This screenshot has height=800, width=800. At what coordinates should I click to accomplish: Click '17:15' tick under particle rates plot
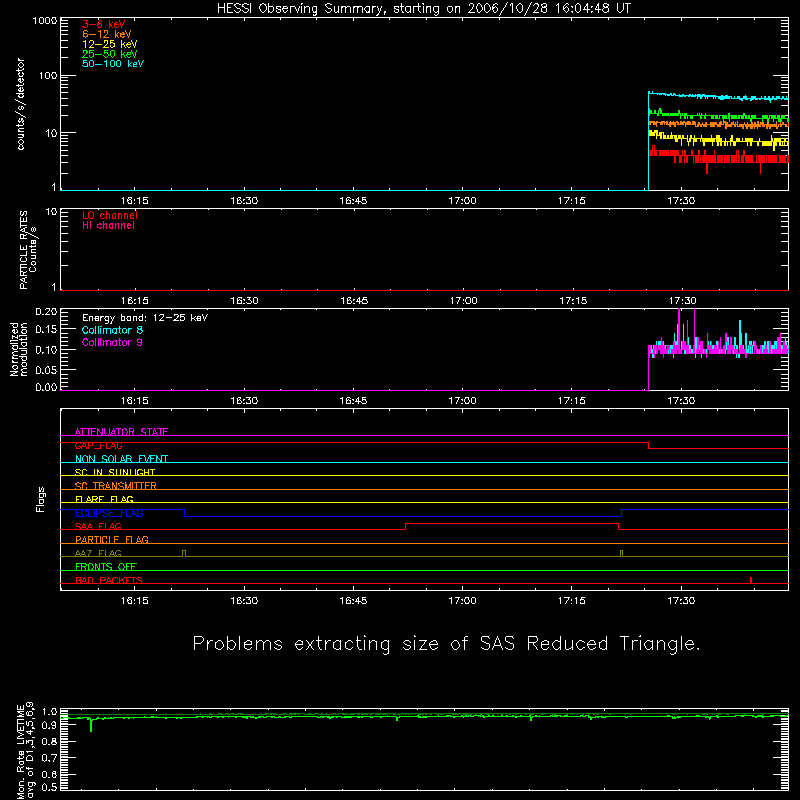[573, 301]
